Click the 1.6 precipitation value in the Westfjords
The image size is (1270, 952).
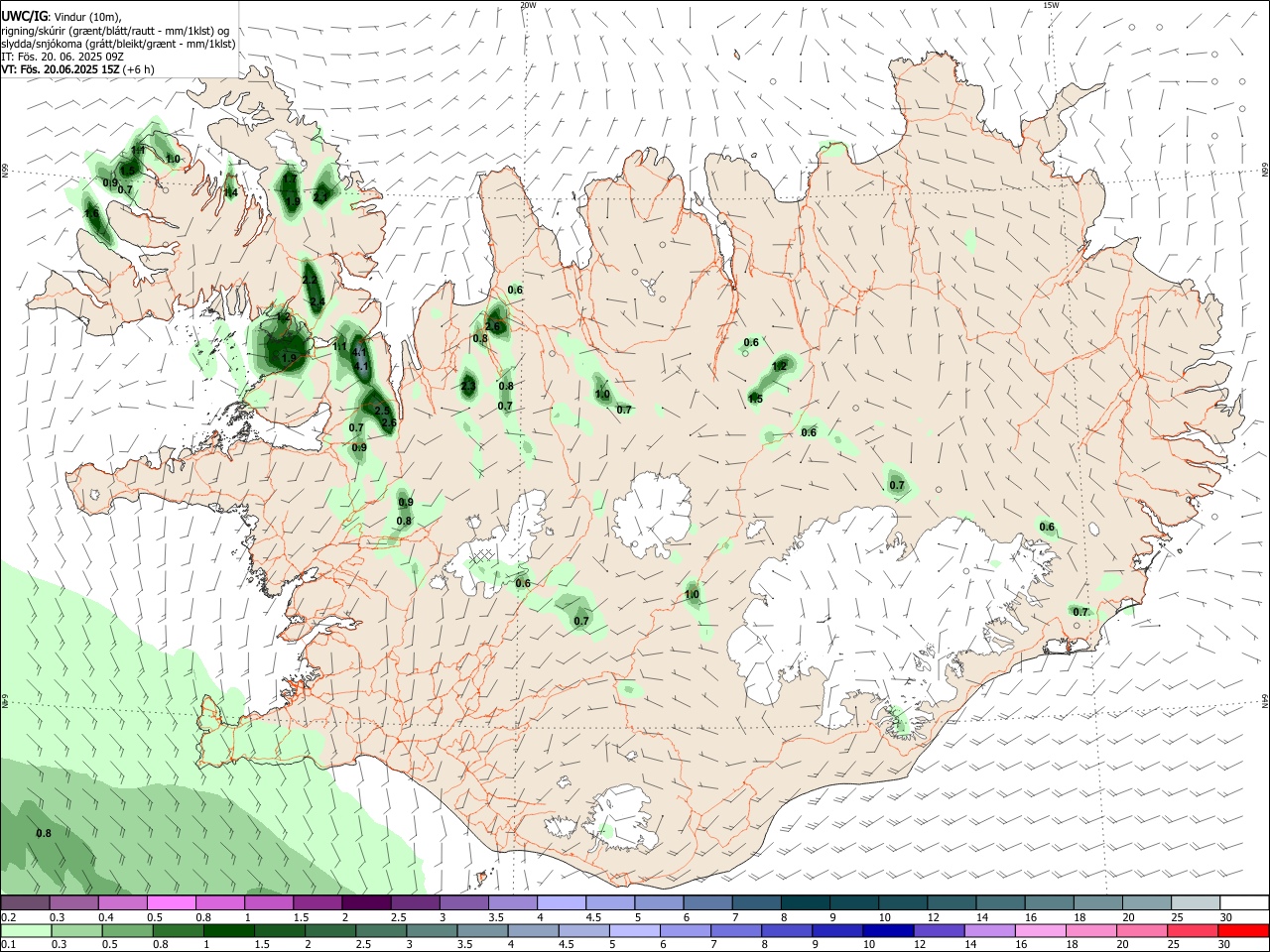[91, 213]
